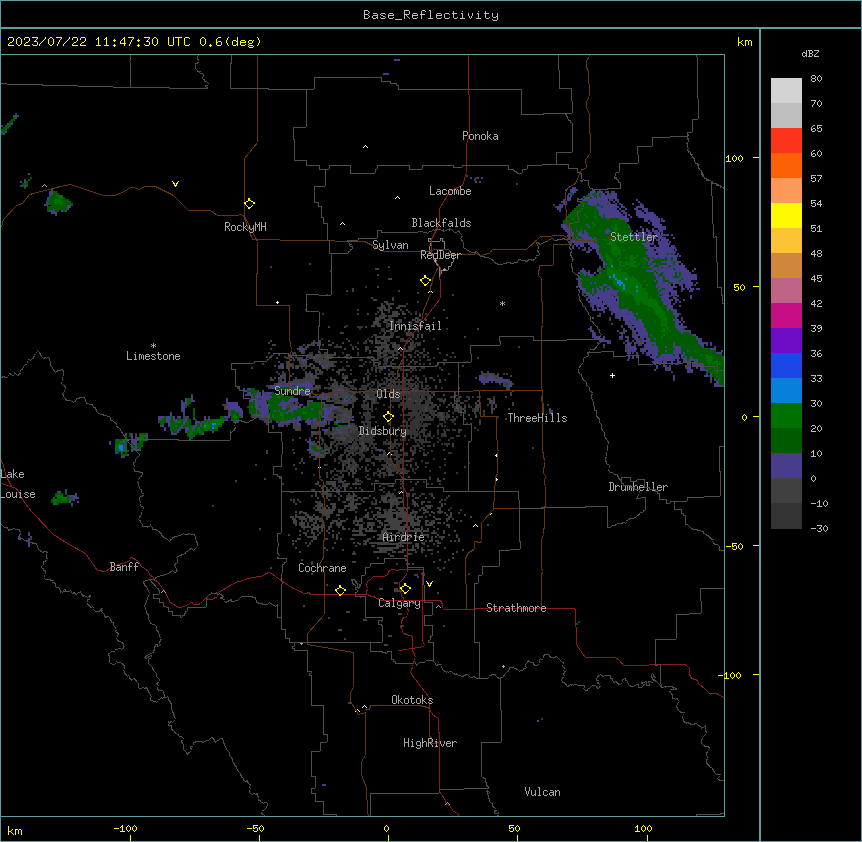Click the Okotoks label

coord(412,700)
